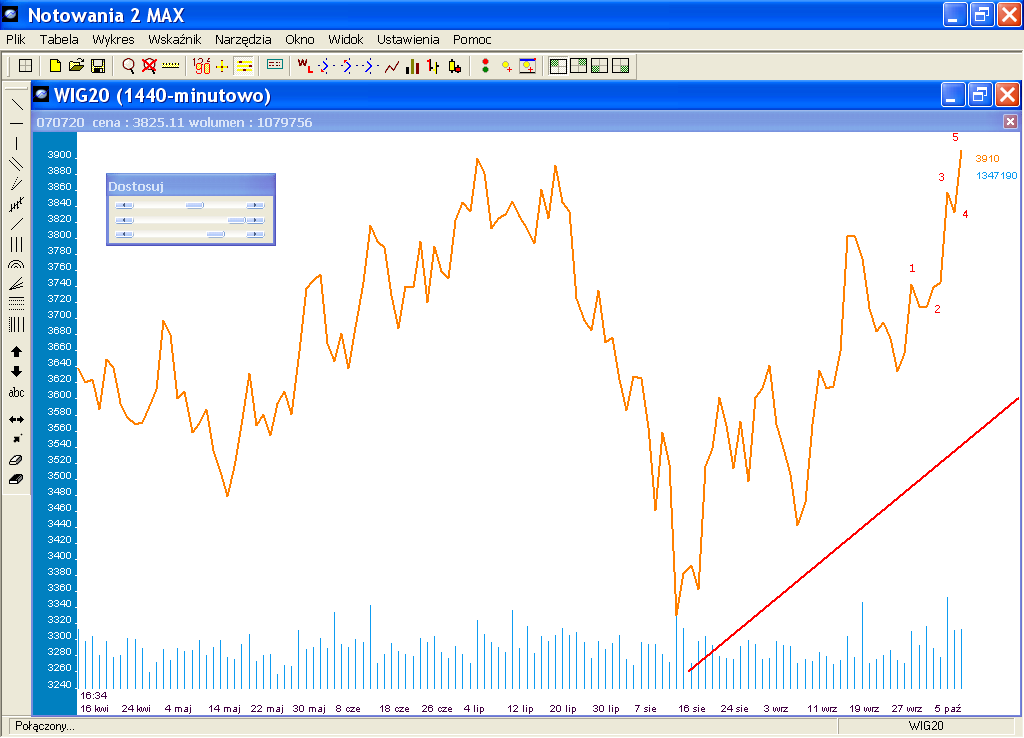Click the red WL toolbar icon

(x=305, y=65)
